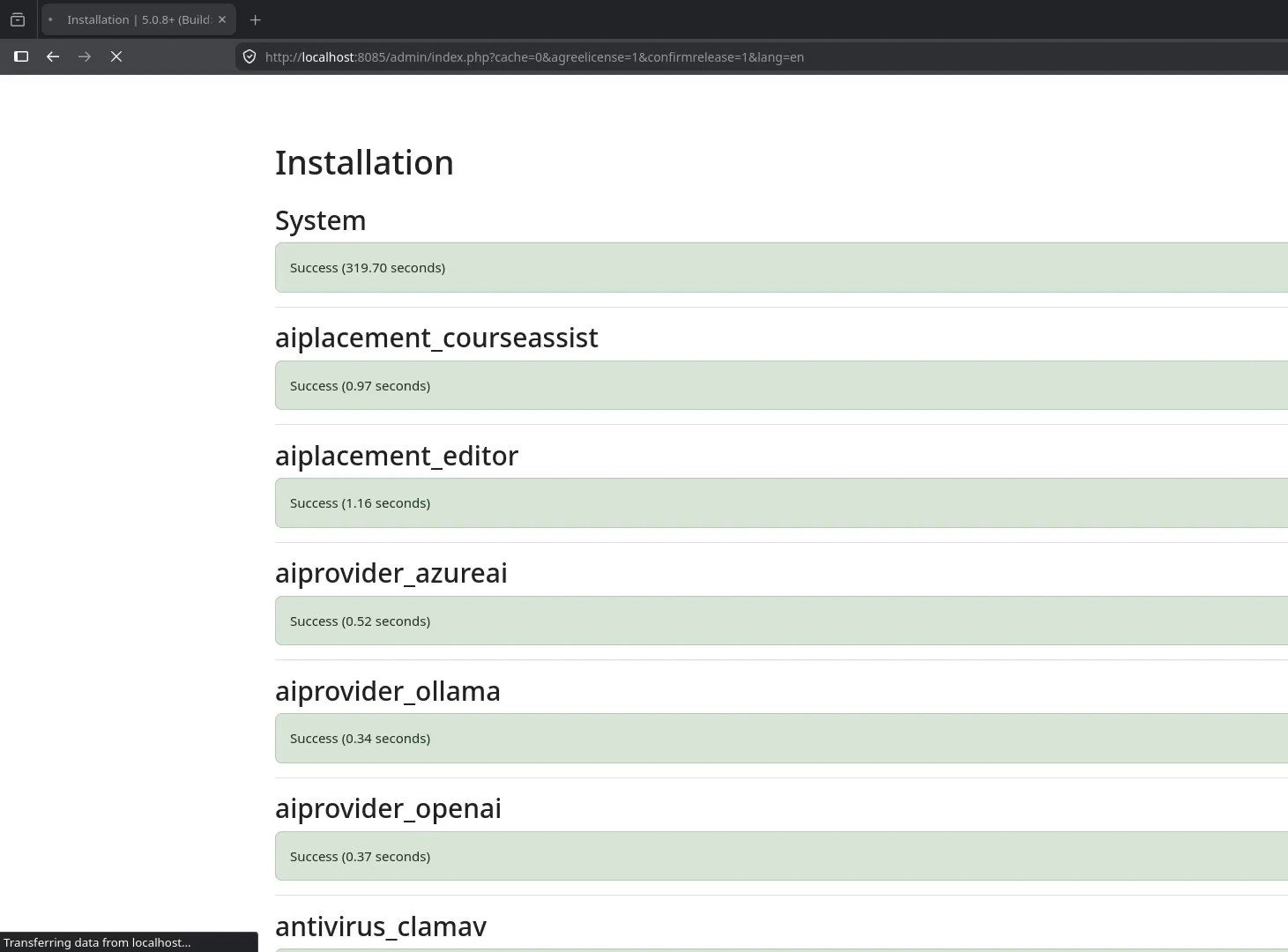Go back to previous page
1288x952 pixels.
(x=53, y=56)
